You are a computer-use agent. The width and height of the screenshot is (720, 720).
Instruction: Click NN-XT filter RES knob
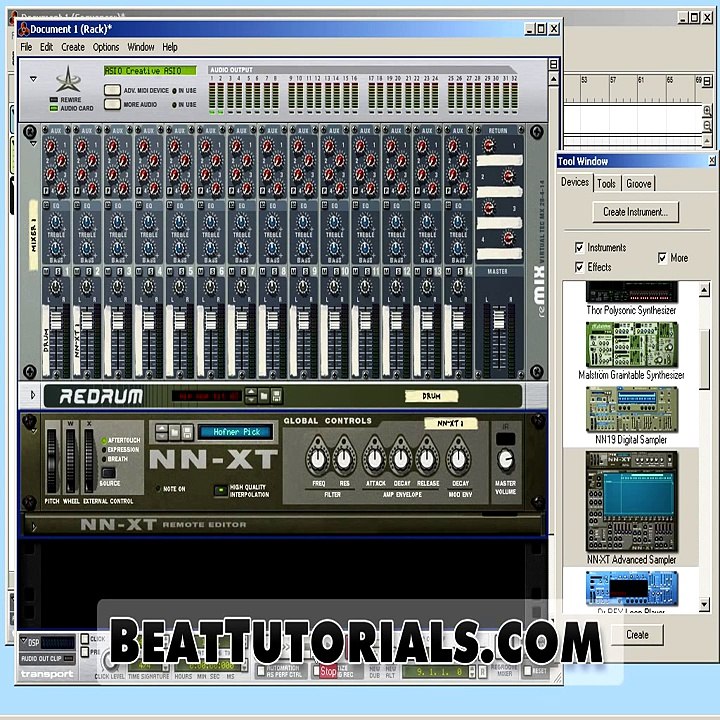tap(344, 458)
